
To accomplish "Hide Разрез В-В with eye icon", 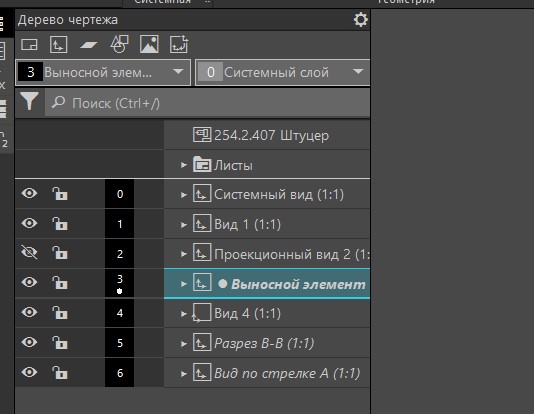I will [x=29, y=342].
